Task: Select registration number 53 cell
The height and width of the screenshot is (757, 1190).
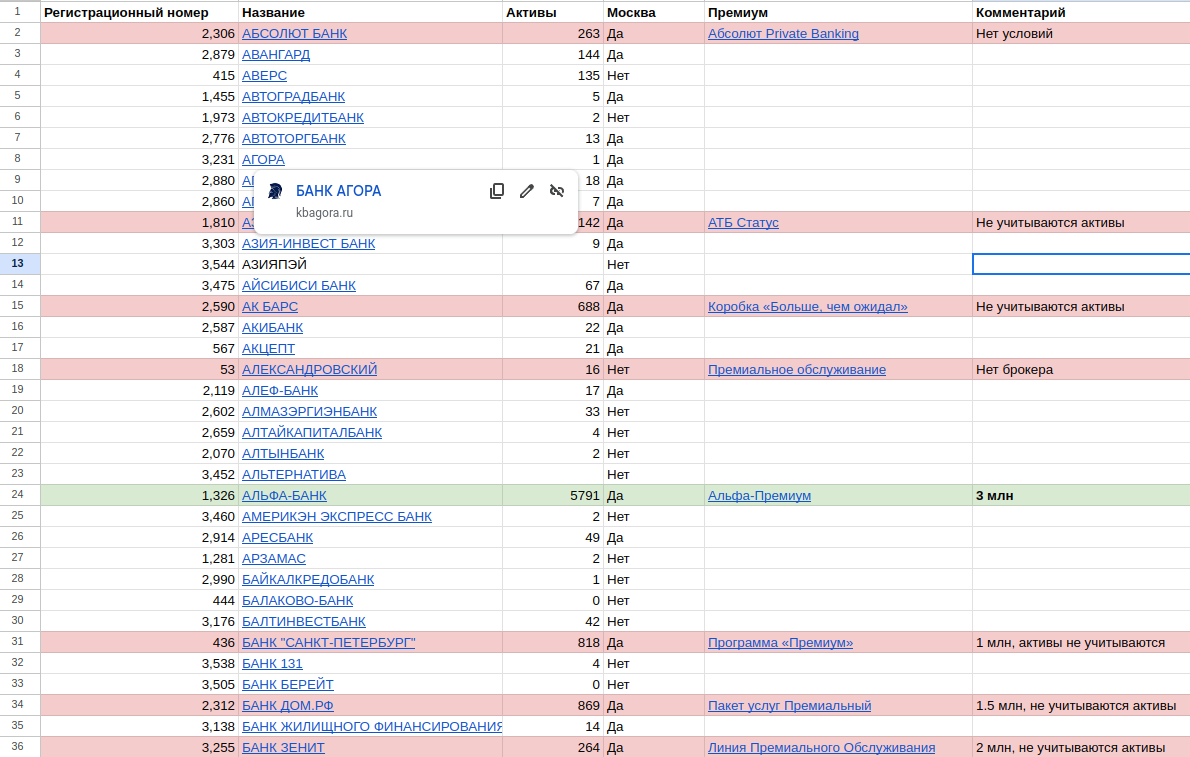Action: [139, 370]
